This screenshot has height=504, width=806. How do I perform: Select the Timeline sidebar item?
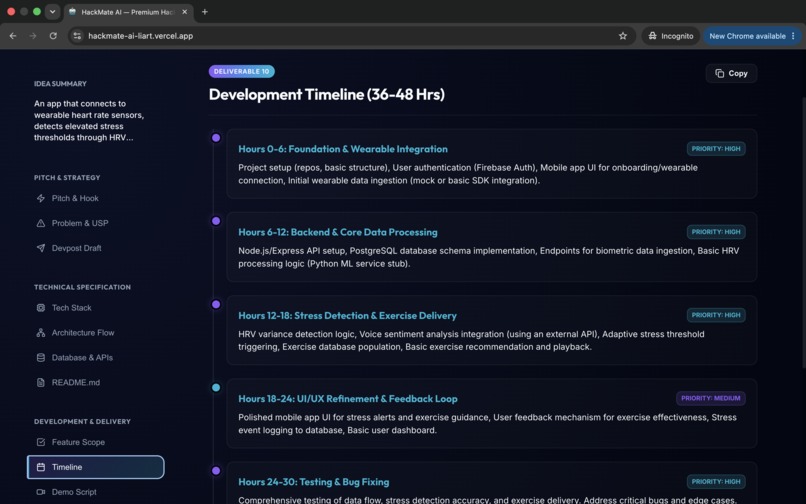pos(96,467)
